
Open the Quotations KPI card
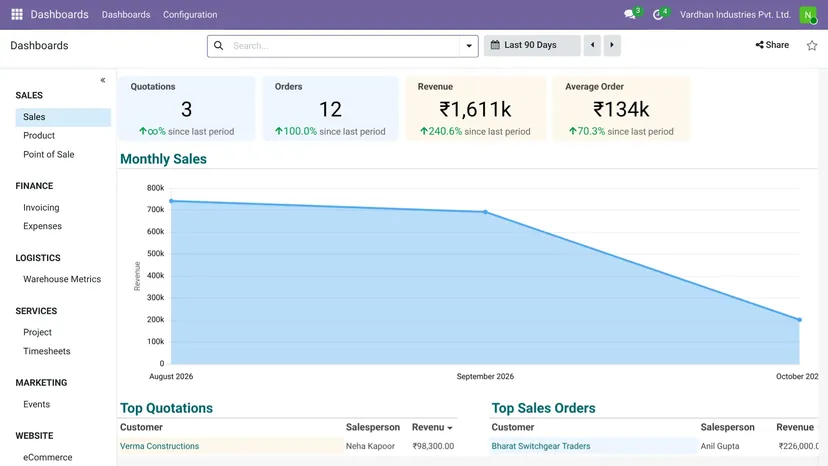tap(186, 109)
